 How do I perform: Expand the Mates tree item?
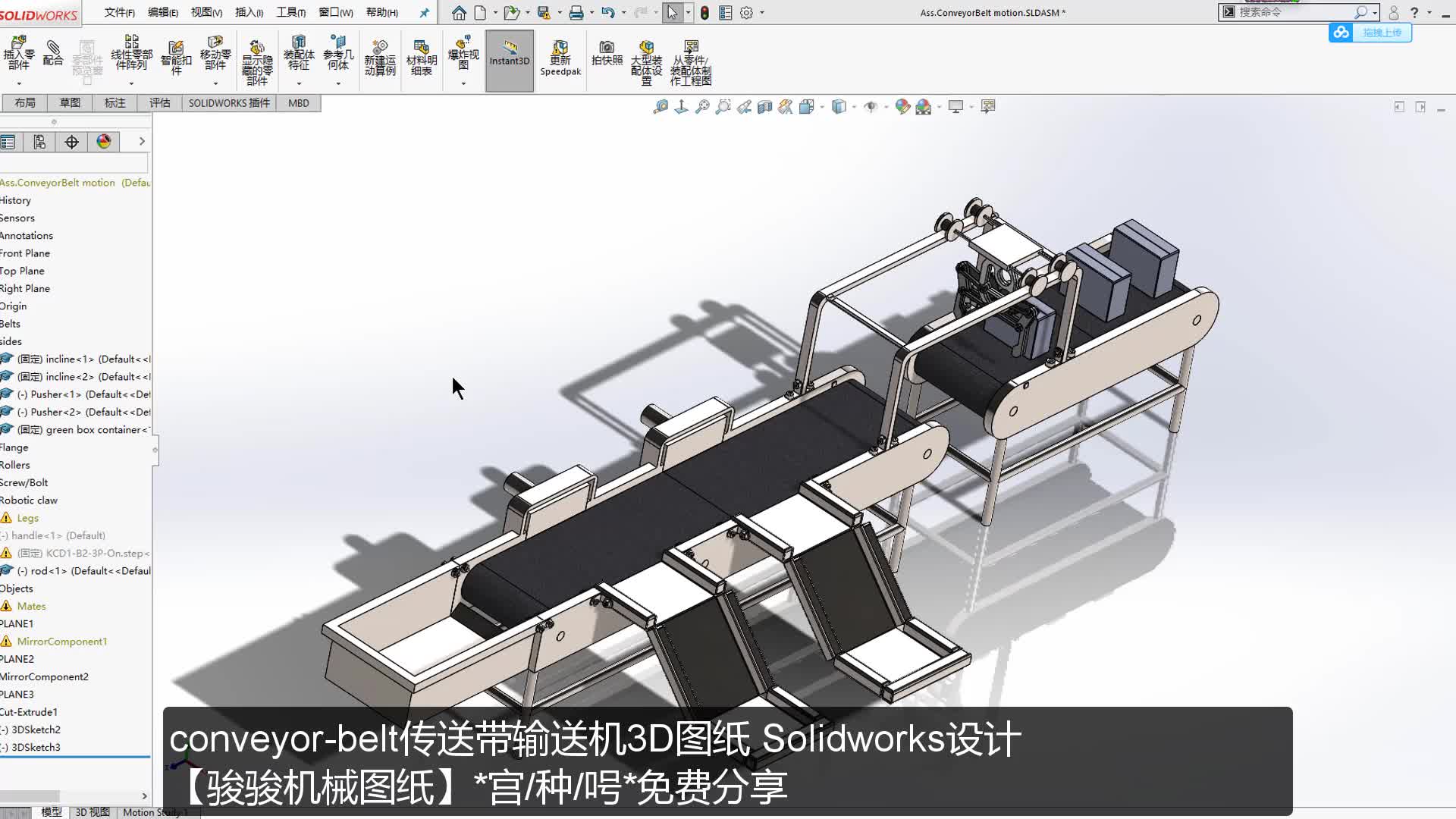point(31,606)
